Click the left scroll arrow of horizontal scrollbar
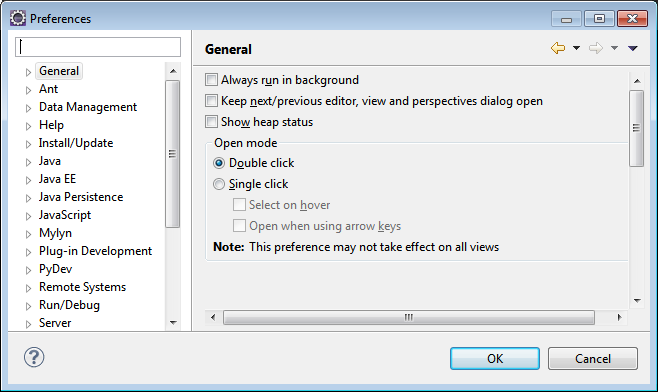The image size is (658, 392). click(213, 317)
